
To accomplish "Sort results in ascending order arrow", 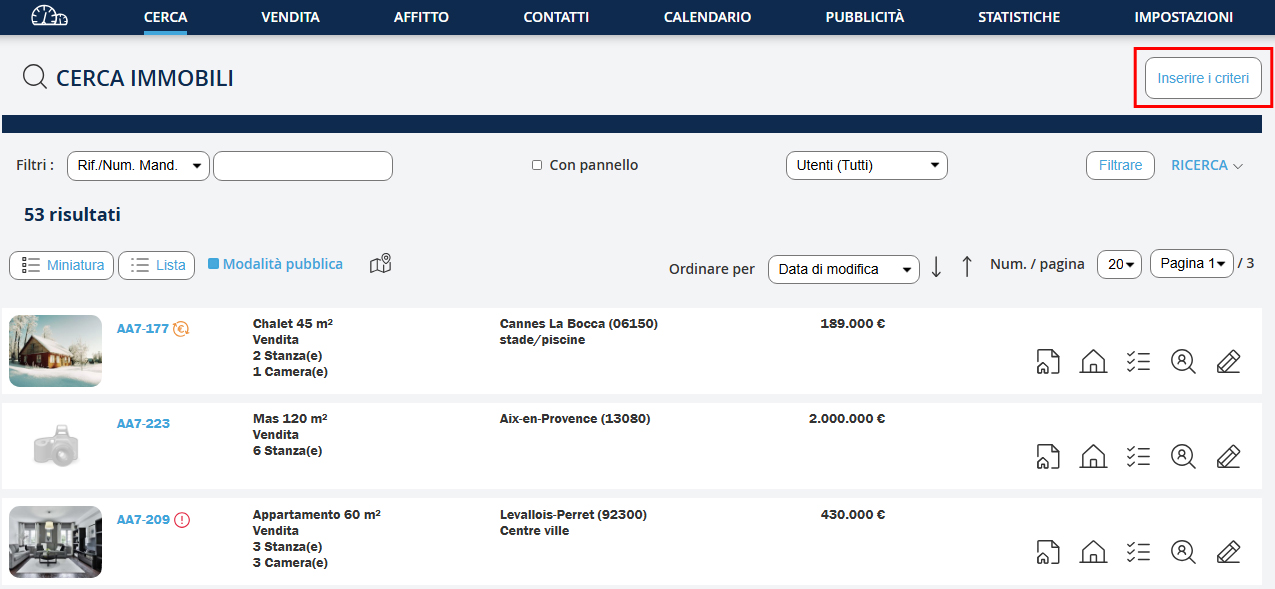I will [966, 267].
